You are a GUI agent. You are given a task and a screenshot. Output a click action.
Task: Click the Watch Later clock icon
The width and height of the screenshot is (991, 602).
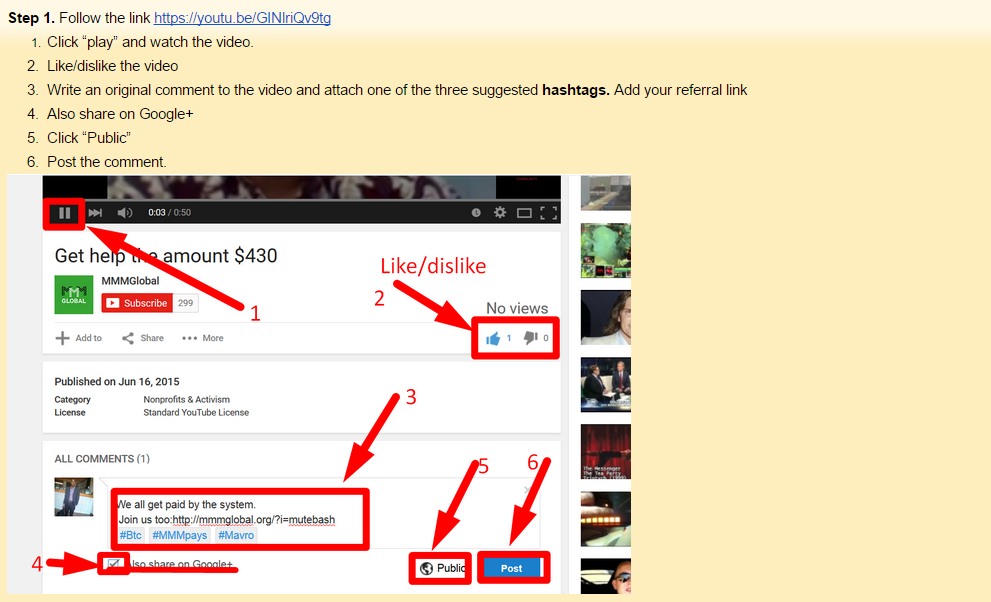[x=477, y=213]
